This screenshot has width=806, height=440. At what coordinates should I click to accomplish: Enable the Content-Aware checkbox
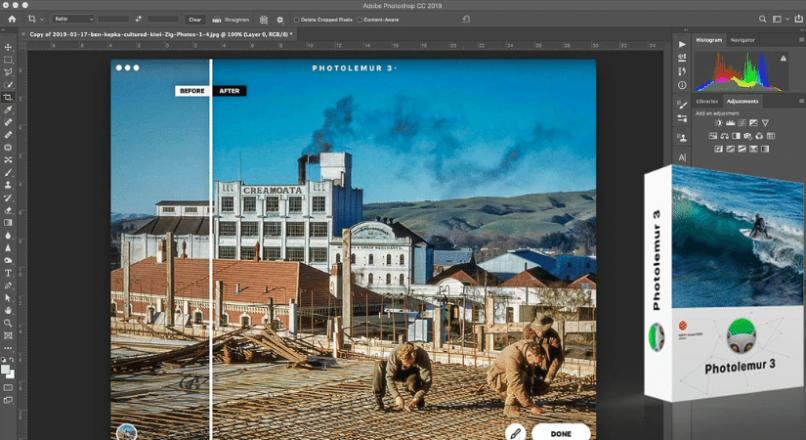[359, 20]
